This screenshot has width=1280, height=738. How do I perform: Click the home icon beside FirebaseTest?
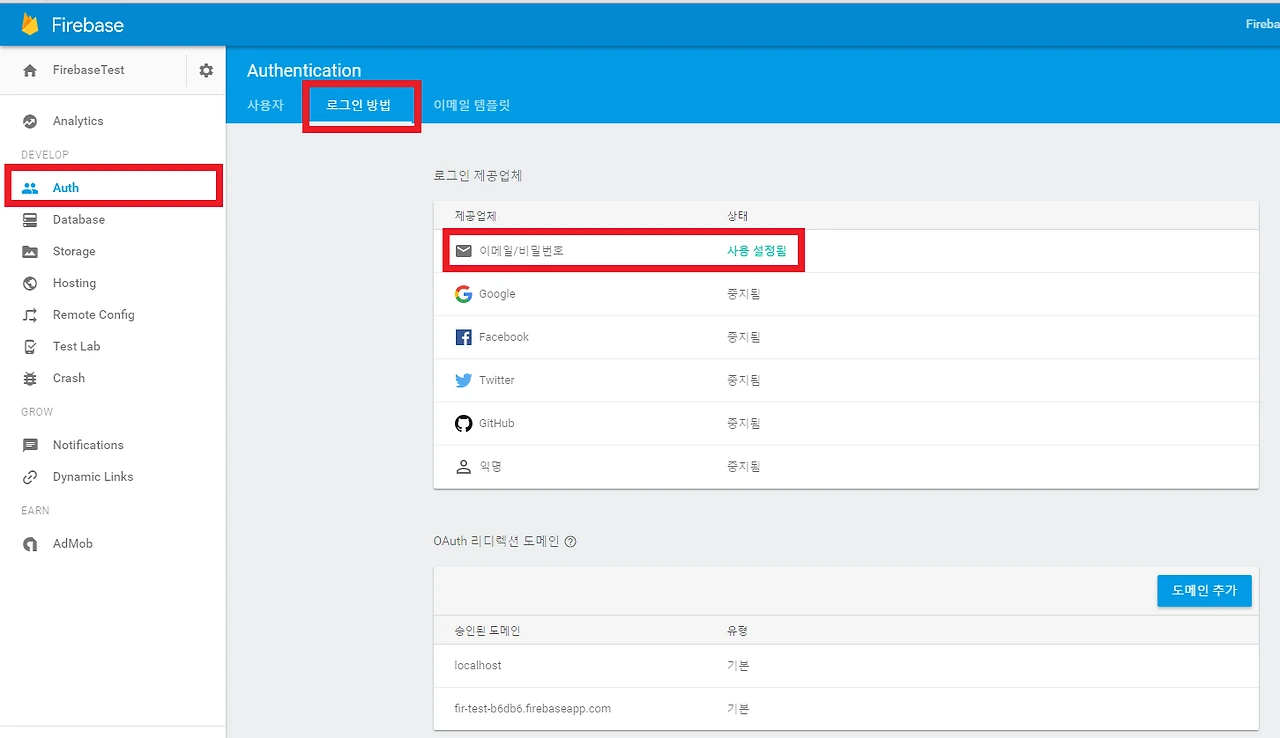tap(30, 70)
